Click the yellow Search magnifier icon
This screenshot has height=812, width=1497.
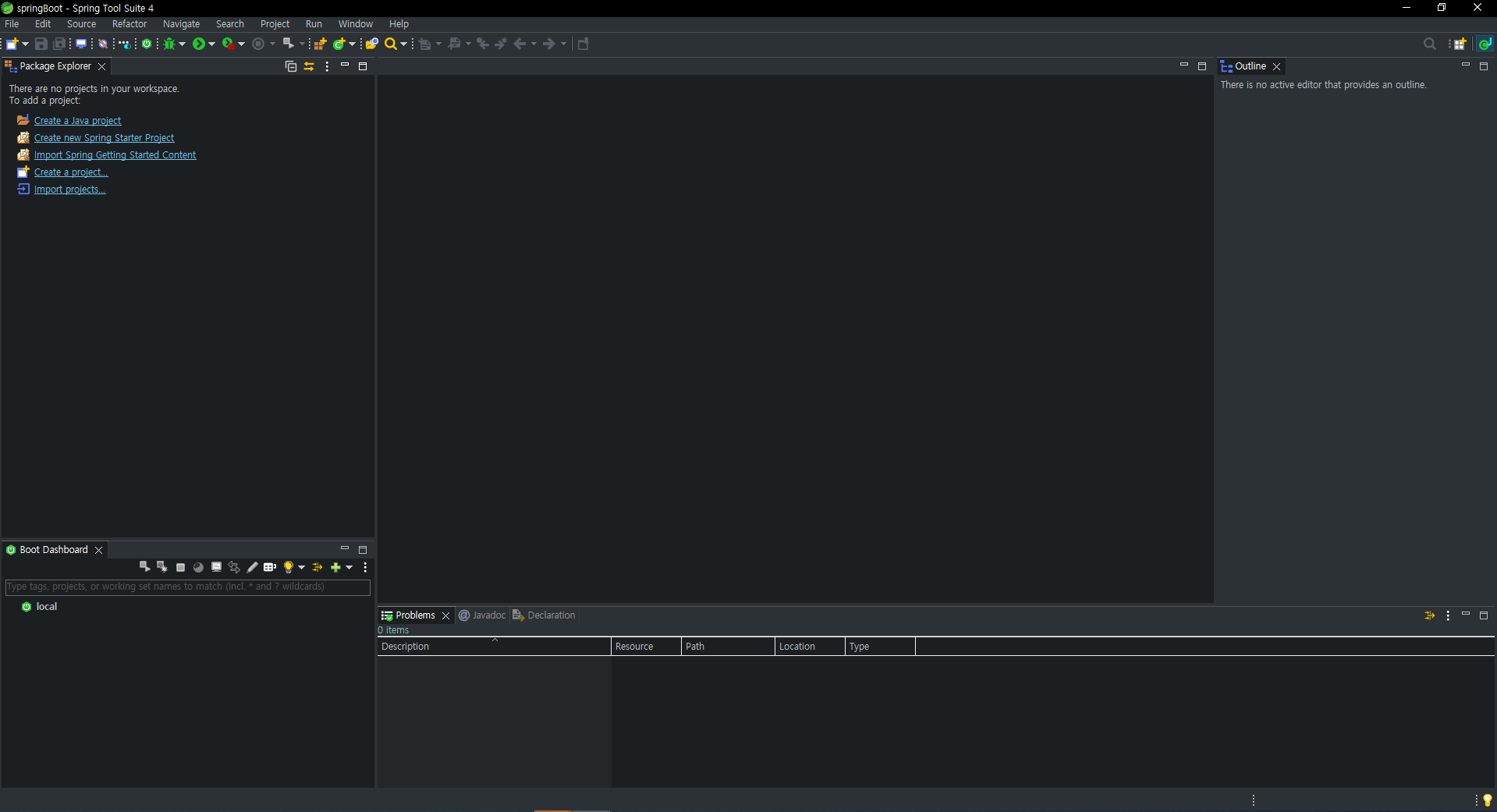391,44
